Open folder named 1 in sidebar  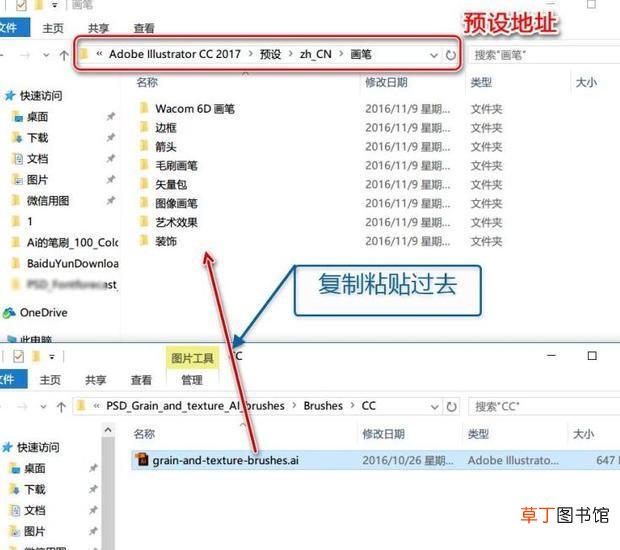(29, 222)
